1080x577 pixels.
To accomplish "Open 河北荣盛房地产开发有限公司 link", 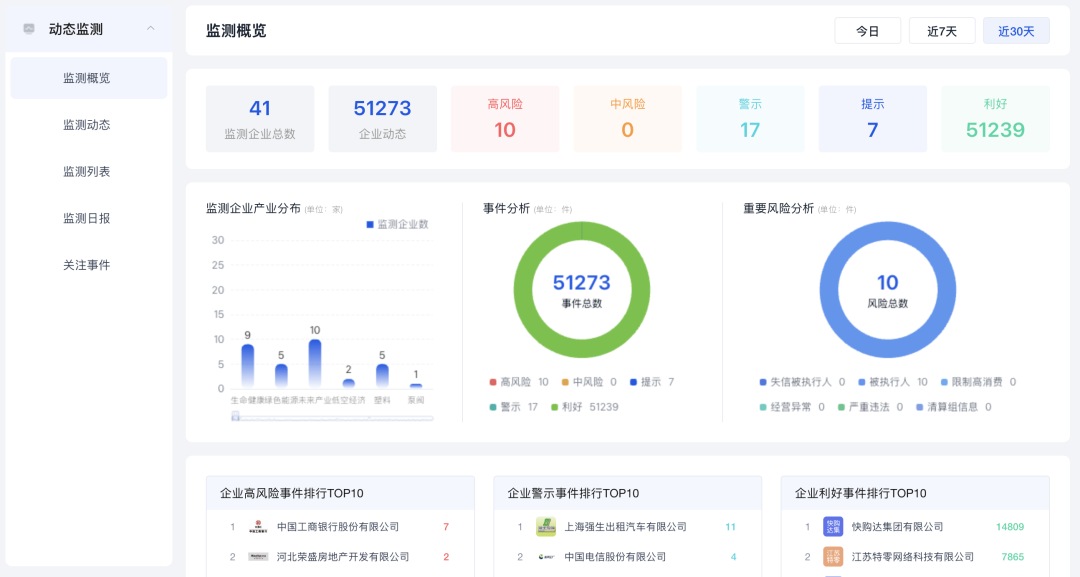I will [x=343, y=556].
